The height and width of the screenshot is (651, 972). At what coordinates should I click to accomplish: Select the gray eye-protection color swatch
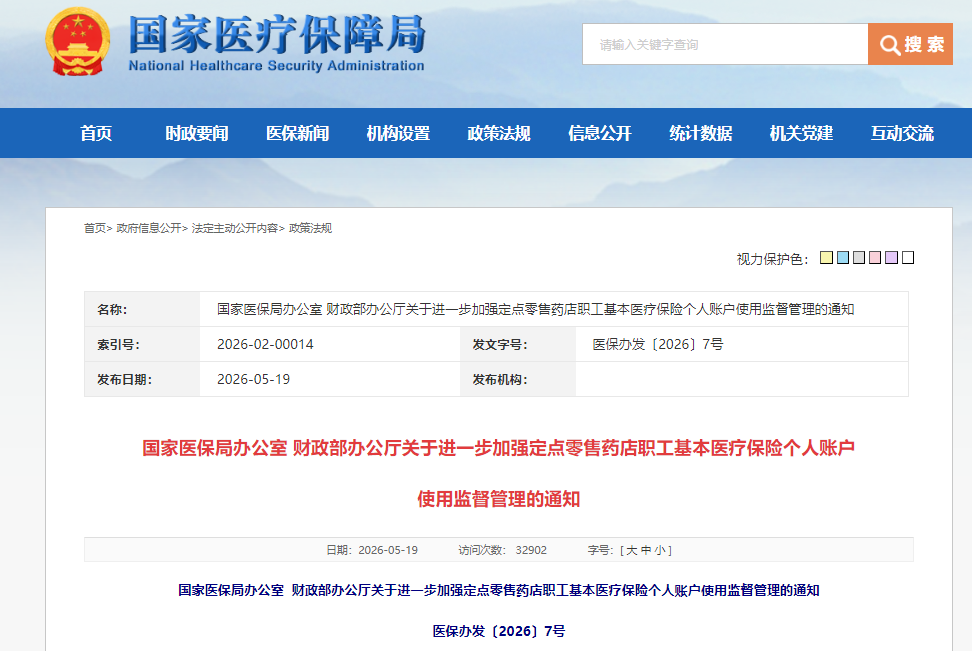[859, 257]
